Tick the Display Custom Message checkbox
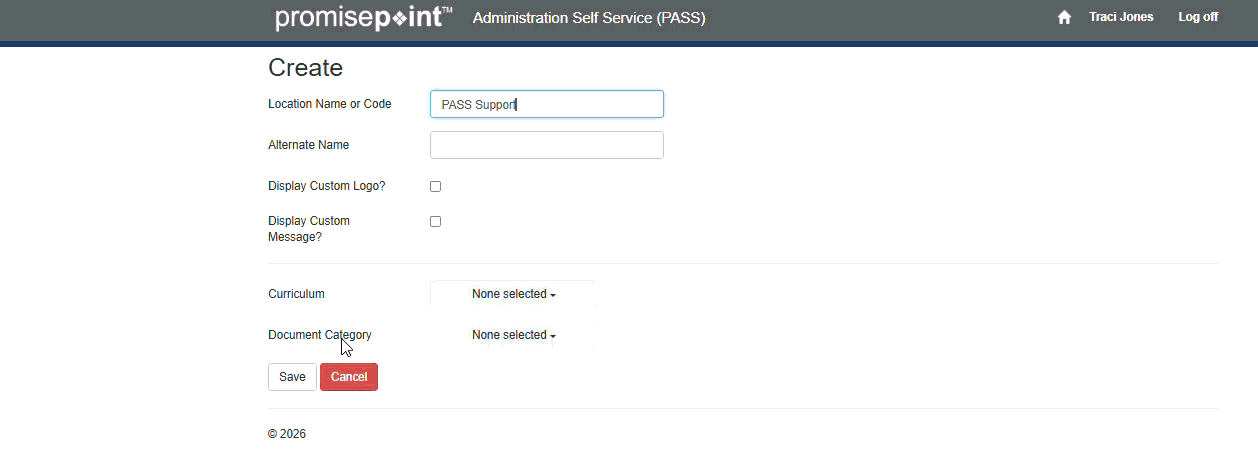The height and width of the screenshot is (464, 1258). pos(435,221)
